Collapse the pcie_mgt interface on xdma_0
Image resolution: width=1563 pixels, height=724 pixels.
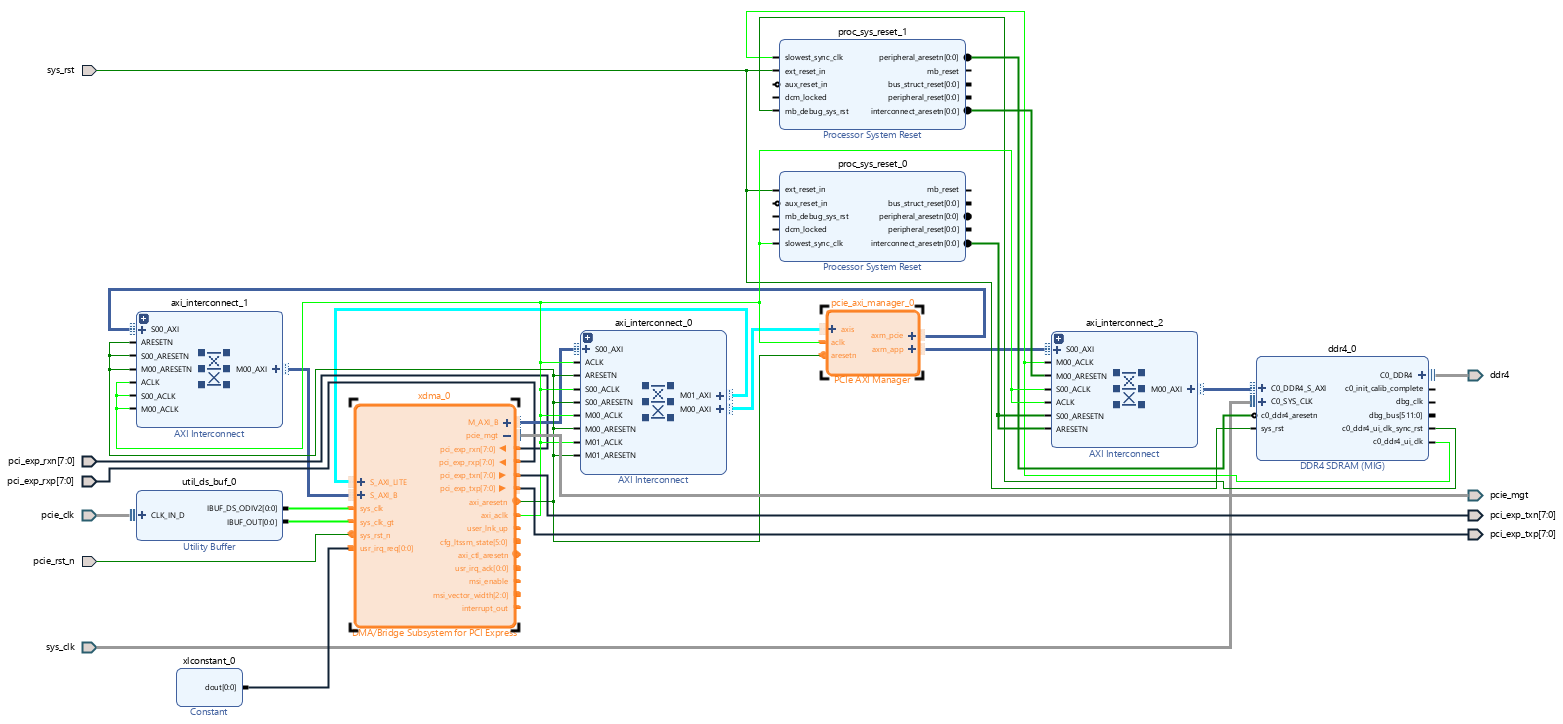pyautogui.click(x=507, y=435)
